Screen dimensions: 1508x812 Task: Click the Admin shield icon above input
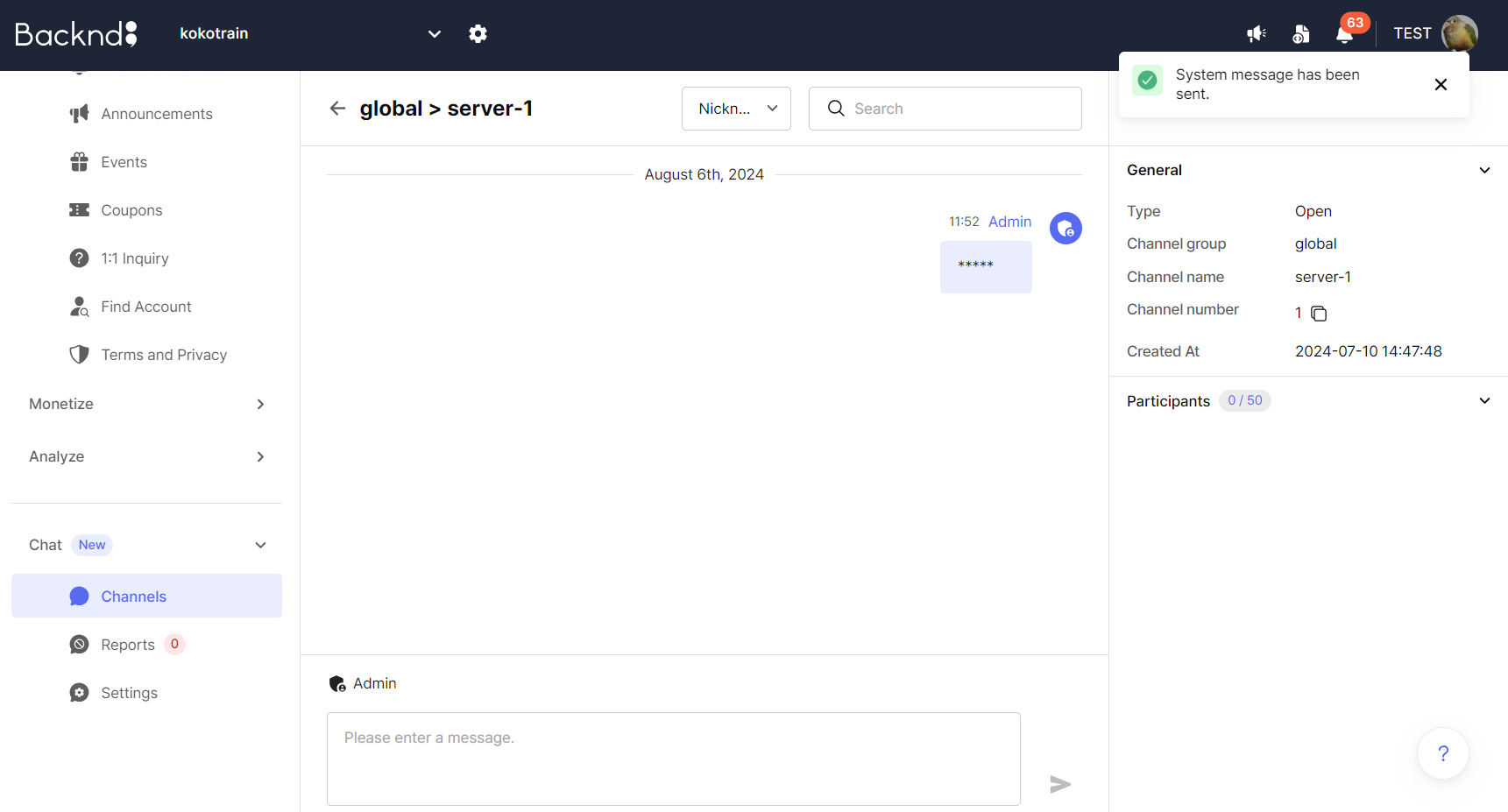[x=337, y=683]
